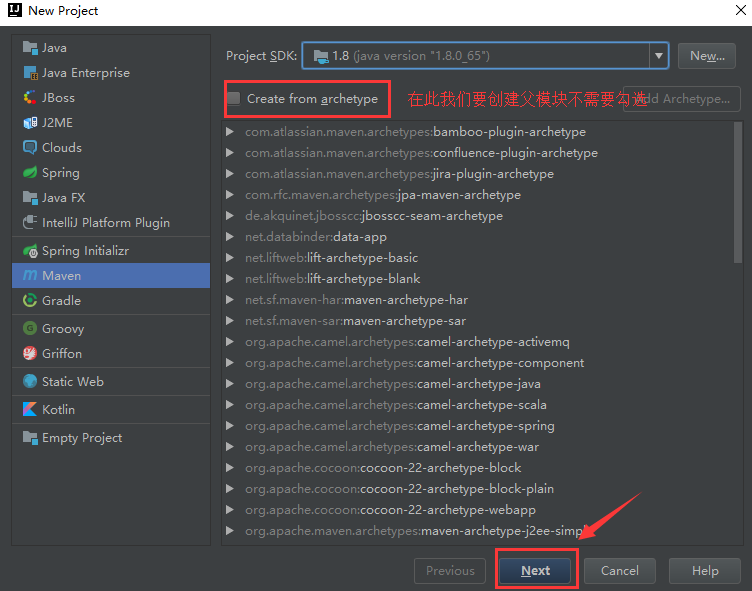Click the Cancel button

click(x=620, y=571)
